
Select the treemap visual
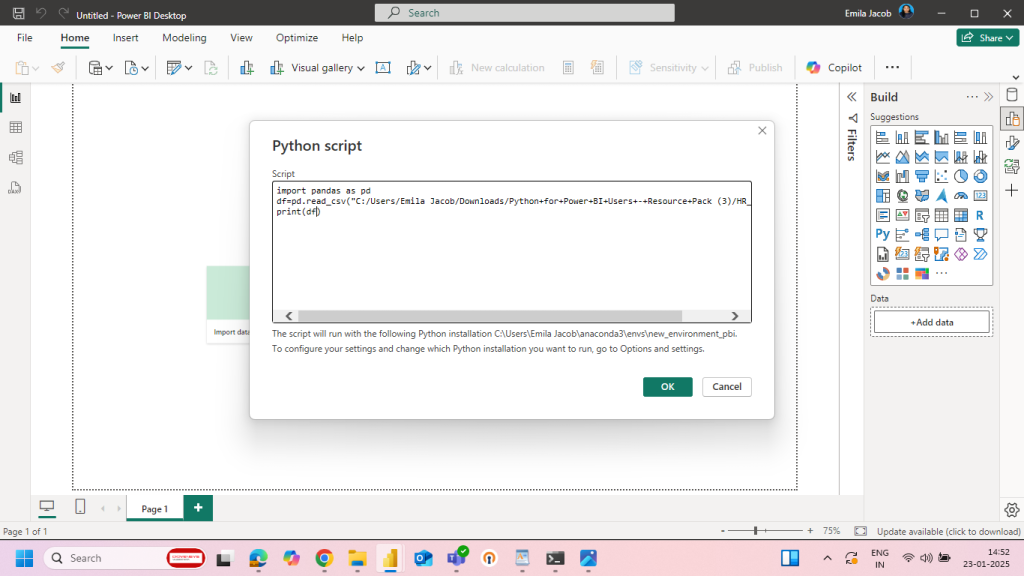882,196
